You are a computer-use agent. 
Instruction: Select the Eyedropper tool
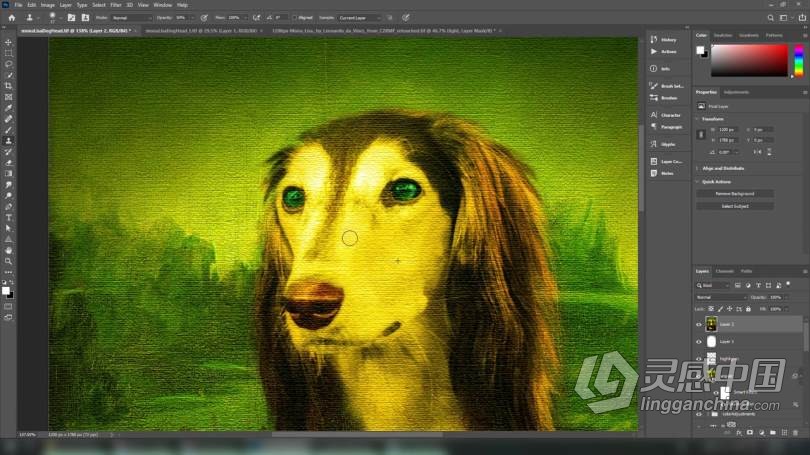tap(8, 108)
